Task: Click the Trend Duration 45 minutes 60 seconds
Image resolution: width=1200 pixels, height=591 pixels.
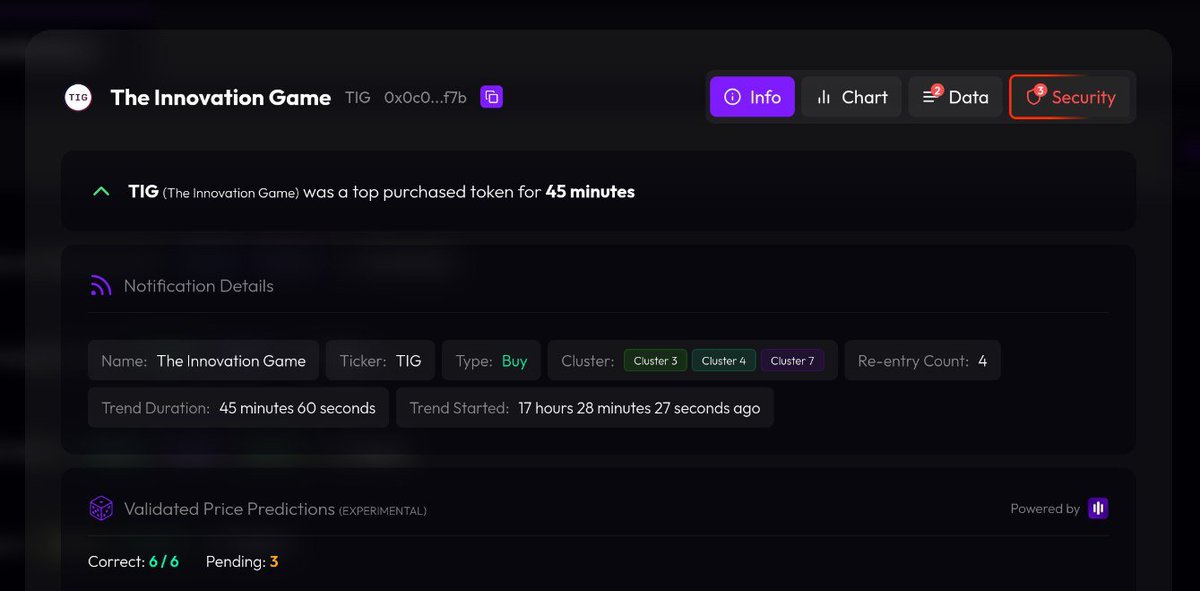Action: pos(238,408)
